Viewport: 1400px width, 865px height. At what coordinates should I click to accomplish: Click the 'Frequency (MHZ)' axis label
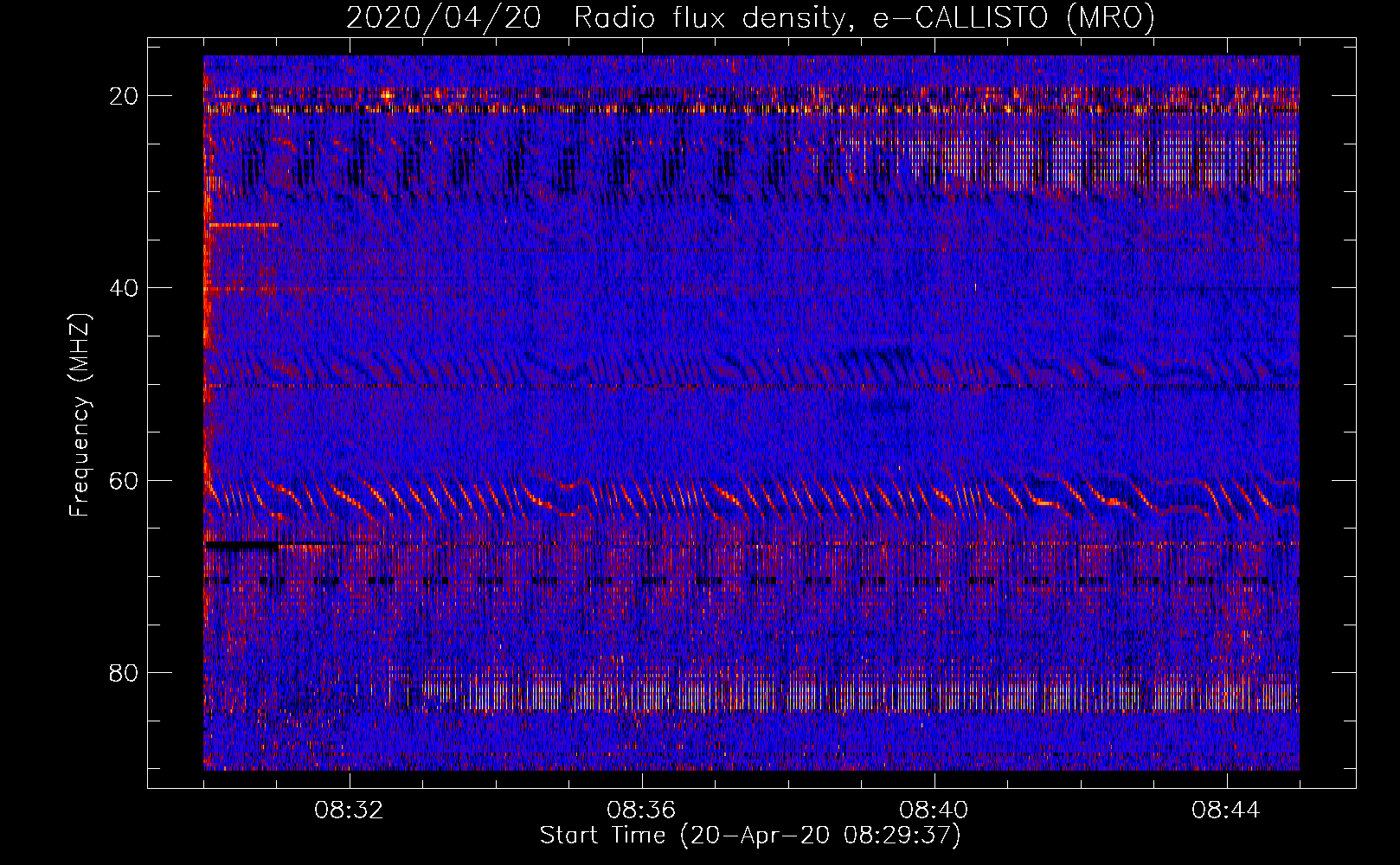click(80, 416)
